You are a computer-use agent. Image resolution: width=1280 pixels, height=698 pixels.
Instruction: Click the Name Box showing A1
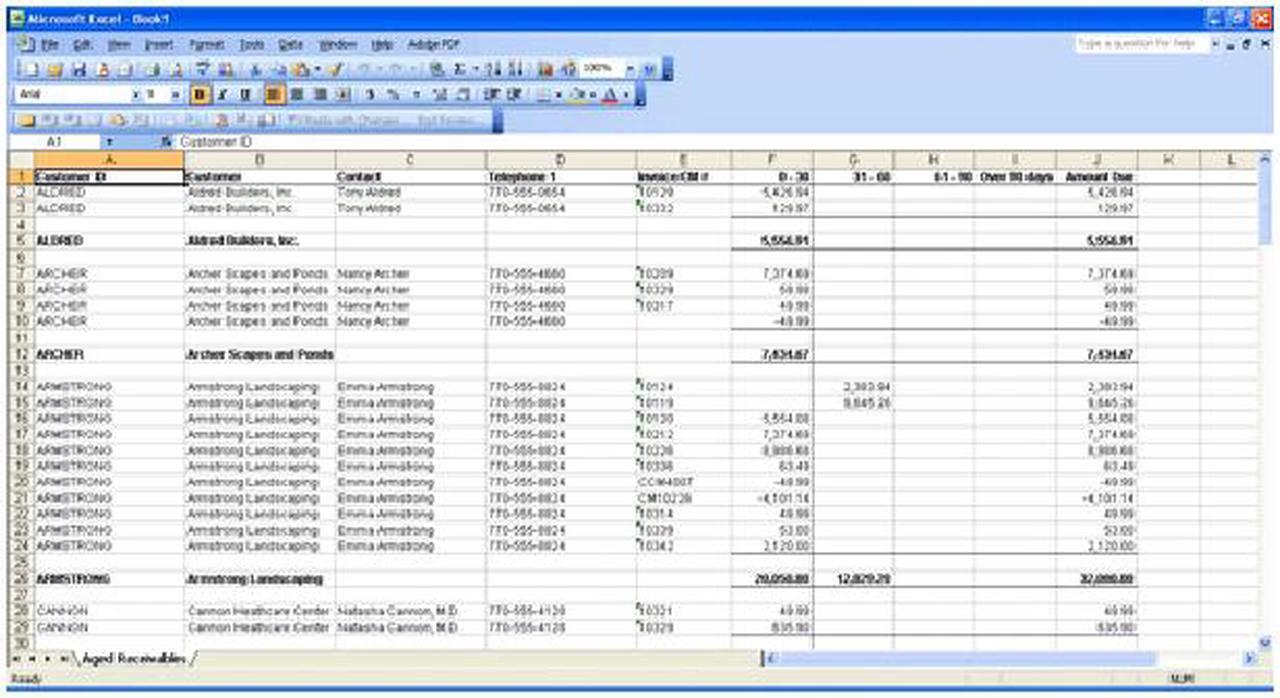pyautogui.click(x=55, y=143)
